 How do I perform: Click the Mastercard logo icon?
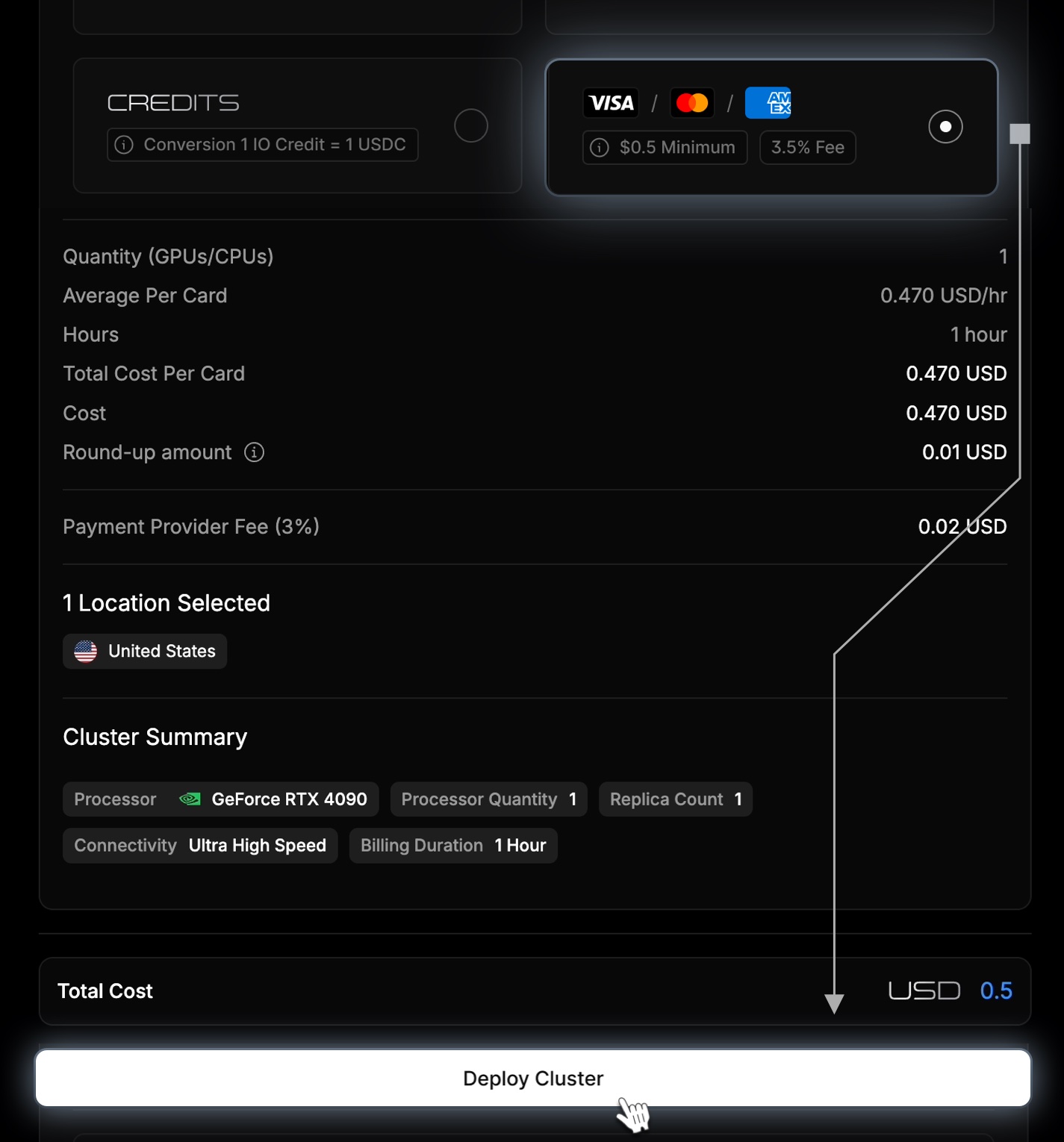[x=692, y=103]
